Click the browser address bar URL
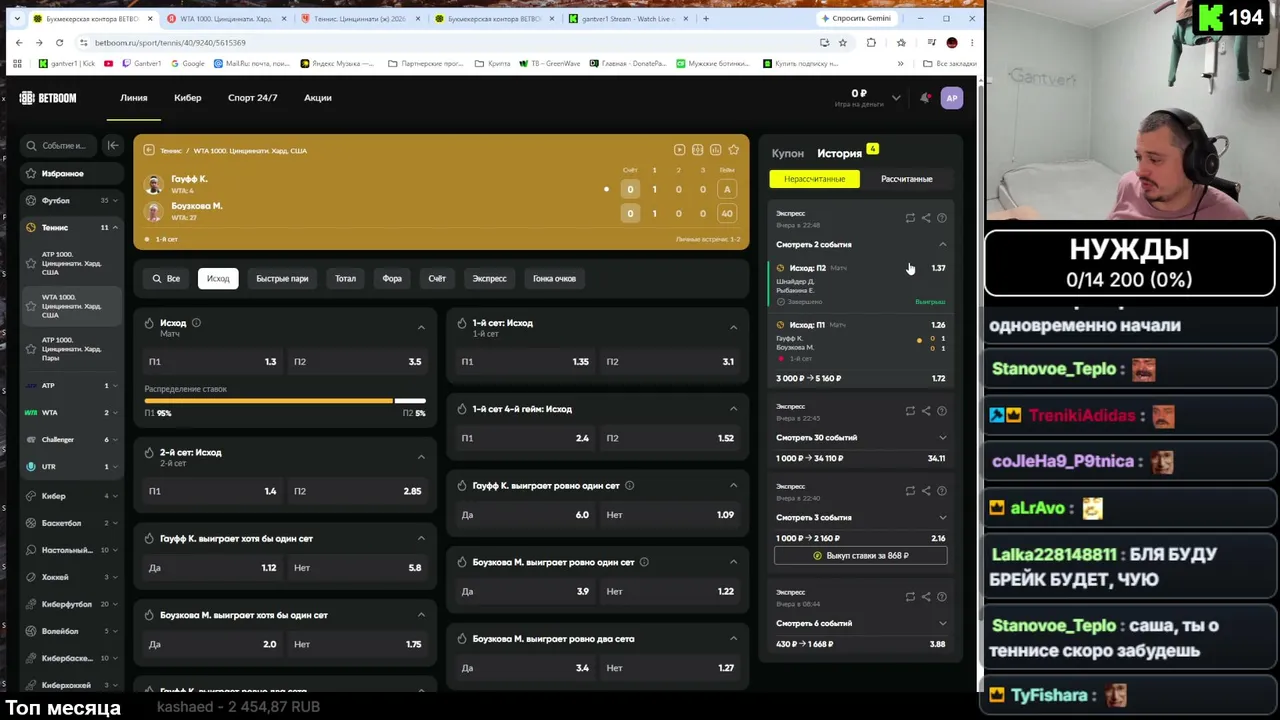 (x=170, y=43)
